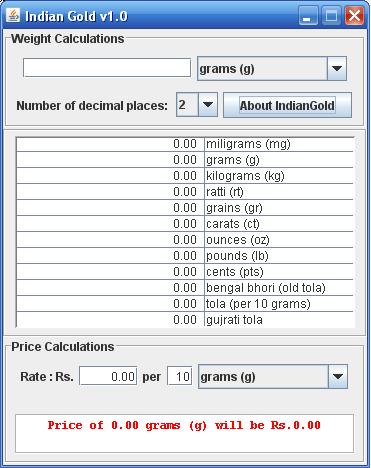
Task: Close the Indian Gold window
Action: (x=354, y=15)
